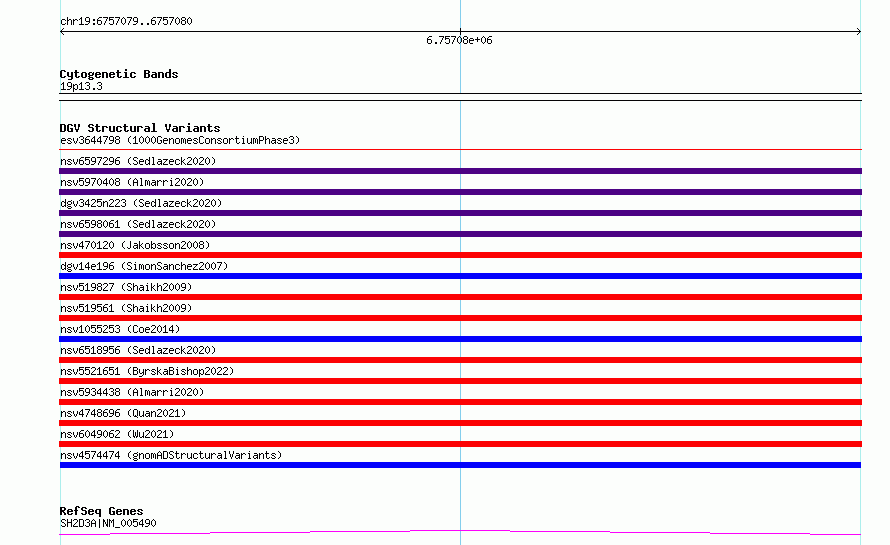Select nsv1055253 (Coe2014) label
The width and height of the screenshot is (890, 545).
click(x=120, y=329)
